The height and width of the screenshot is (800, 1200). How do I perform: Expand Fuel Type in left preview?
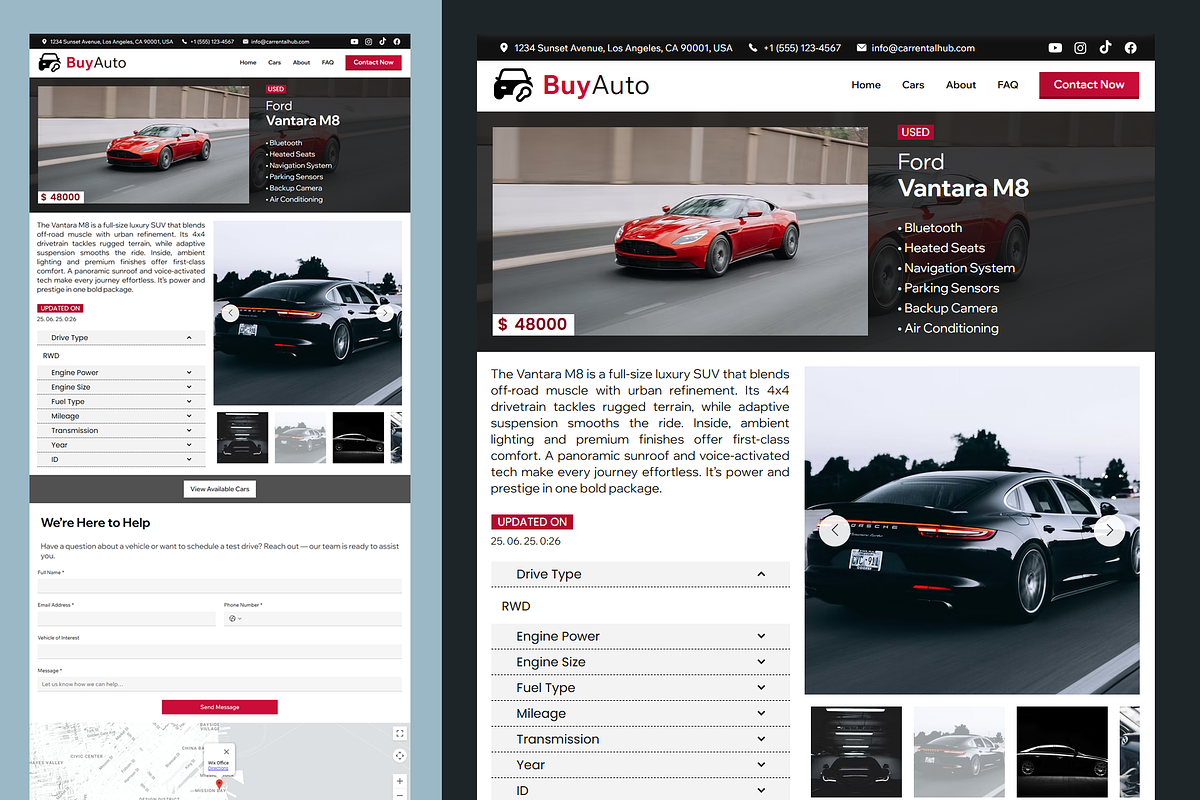pos(121,401)
